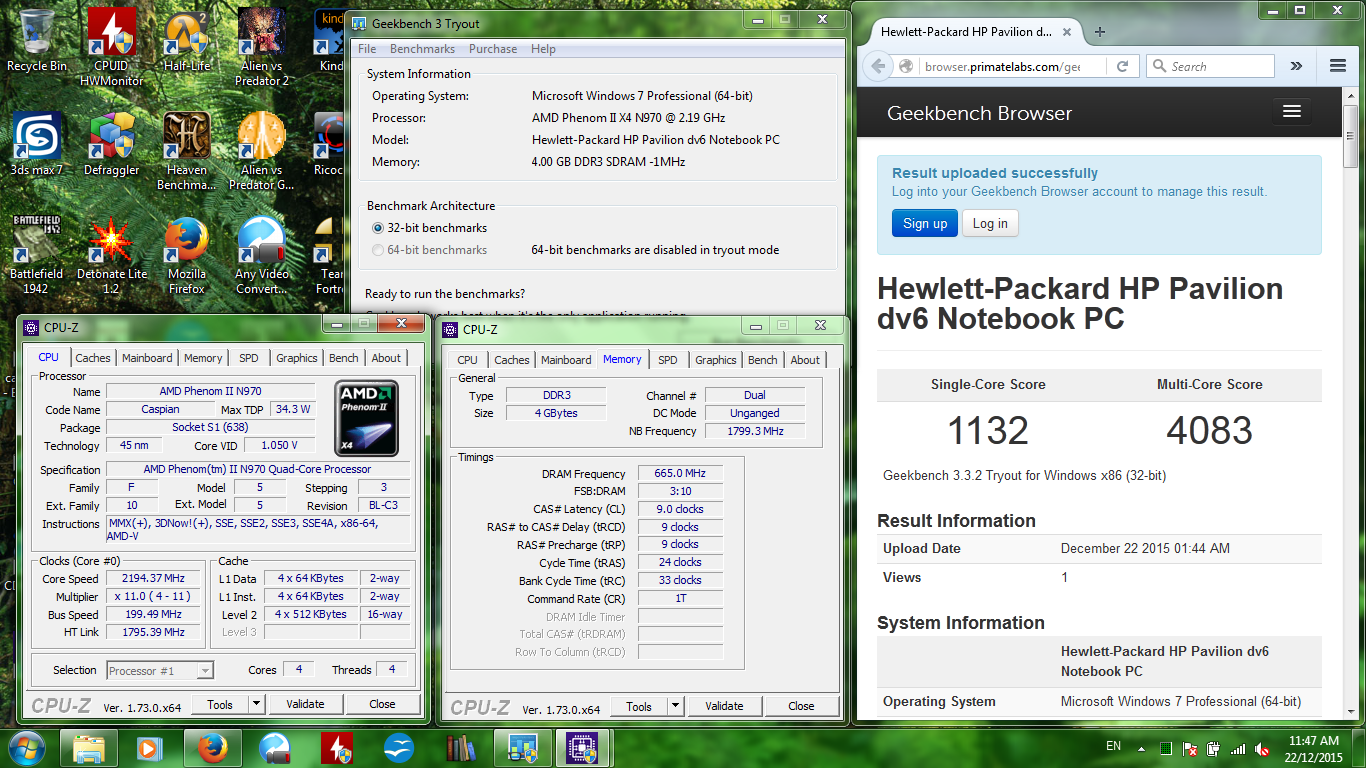This screenshot has width=1366, height=768.
Task: Switch to Mainboard tab in left CPU-Z window
Action: (147, 358)
